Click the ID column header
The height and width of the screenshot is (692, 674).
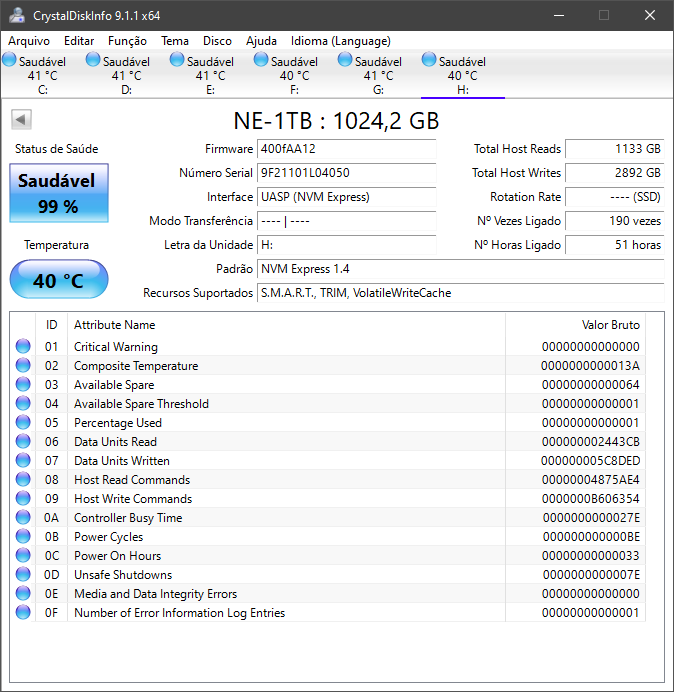51,325
